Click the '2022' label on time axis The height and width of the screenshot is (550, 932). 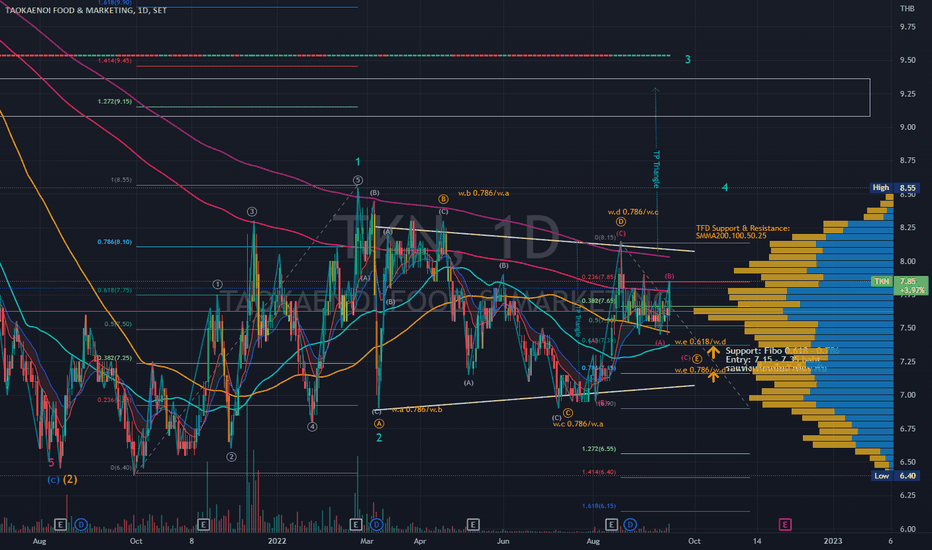(x=277, y=541)
